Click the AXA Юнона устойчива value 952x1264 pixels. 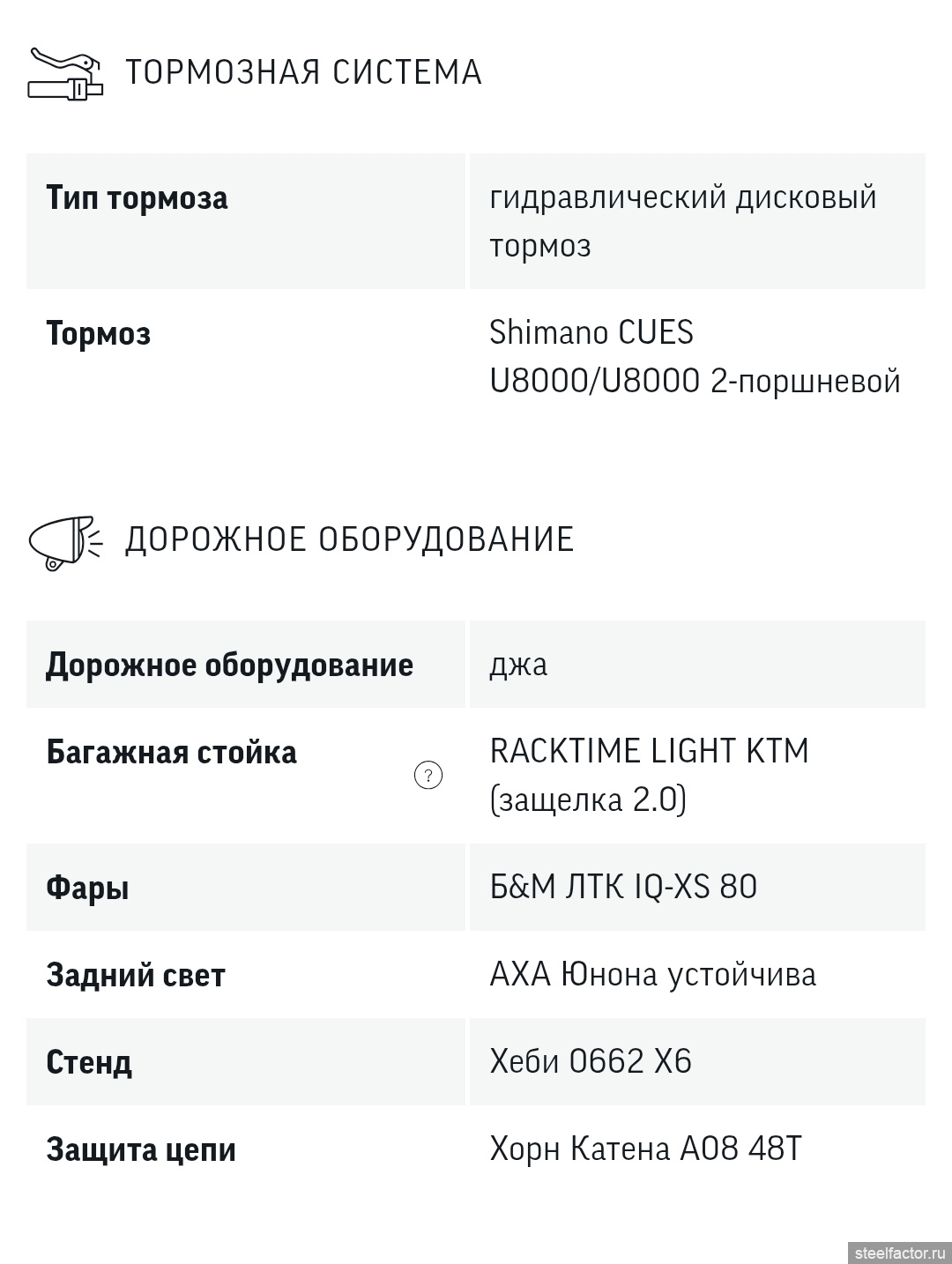[x=652, y=974]
